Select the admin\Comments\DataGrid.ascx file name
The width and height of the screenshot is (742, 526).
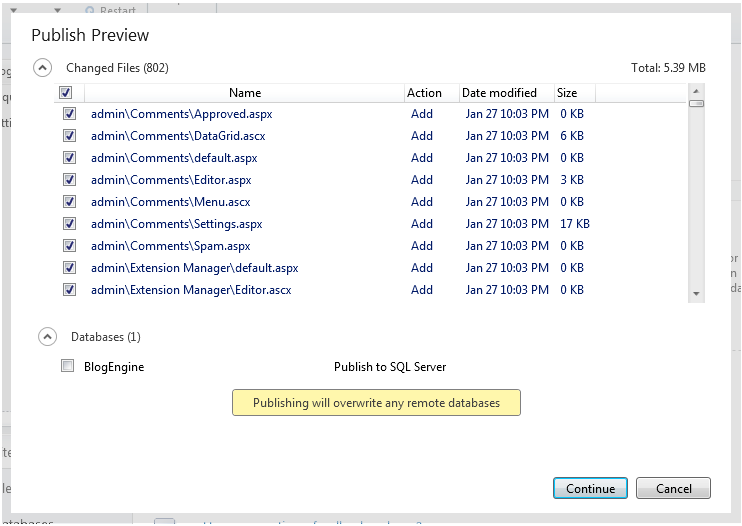click(x=178, y=136)
